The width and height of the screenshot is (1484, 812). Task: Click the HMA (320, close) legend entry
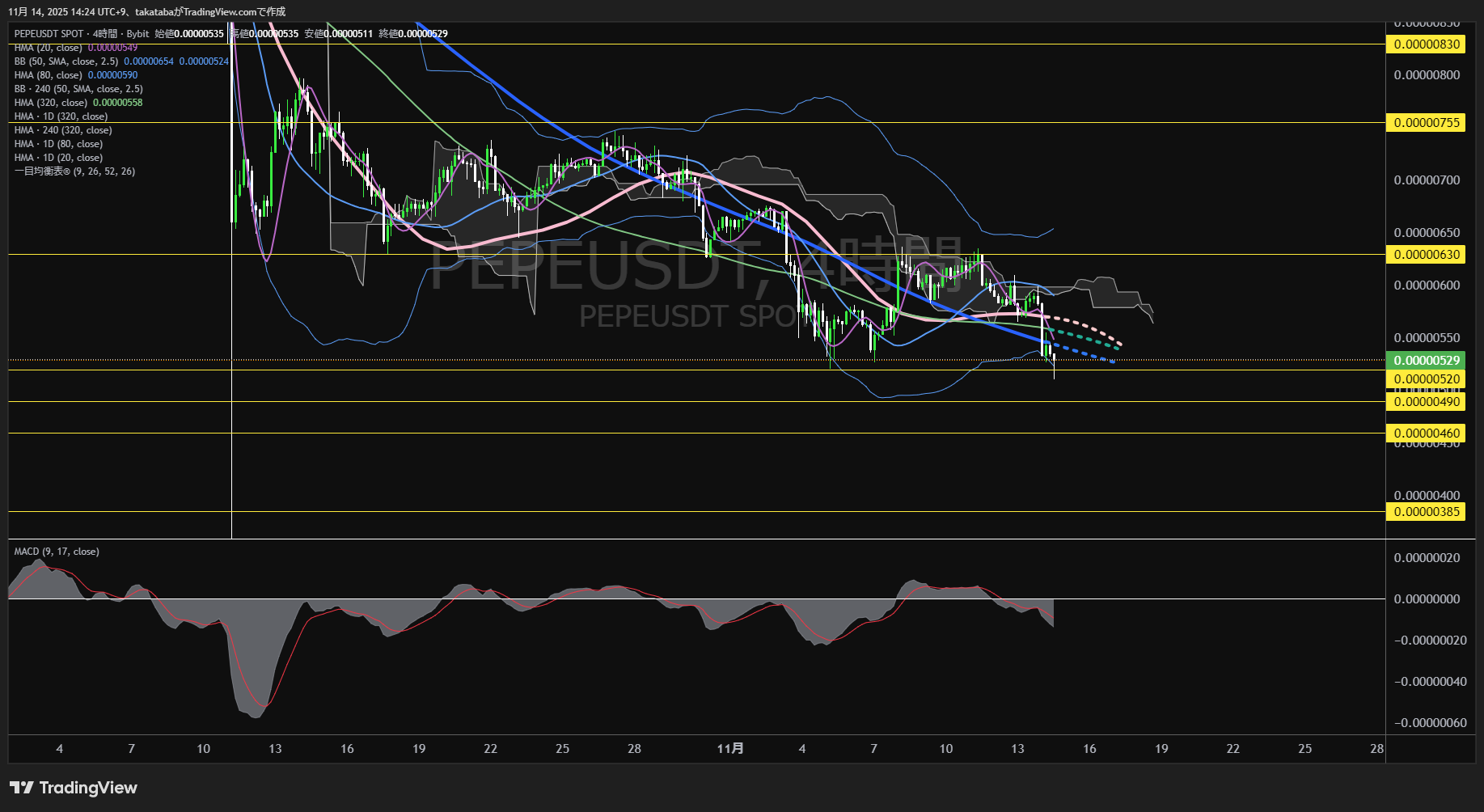click(50, 103)
